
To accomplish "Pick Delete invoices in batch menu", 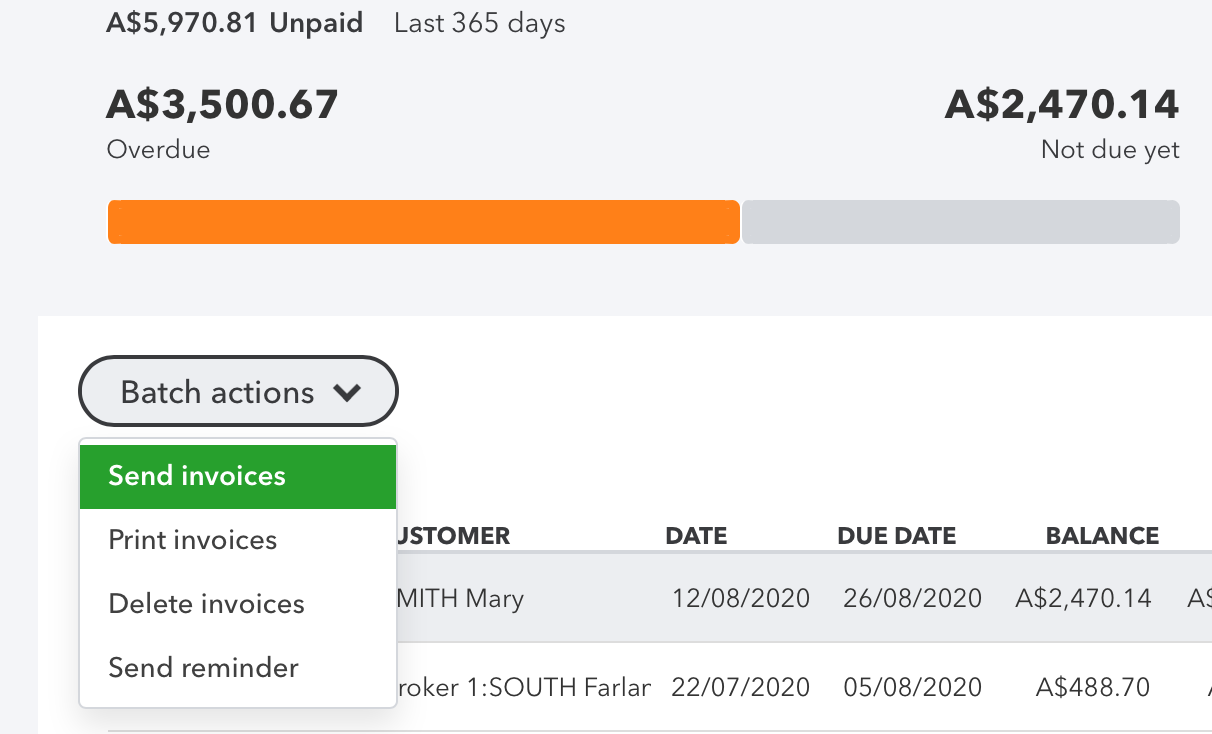I will [206, 604].
